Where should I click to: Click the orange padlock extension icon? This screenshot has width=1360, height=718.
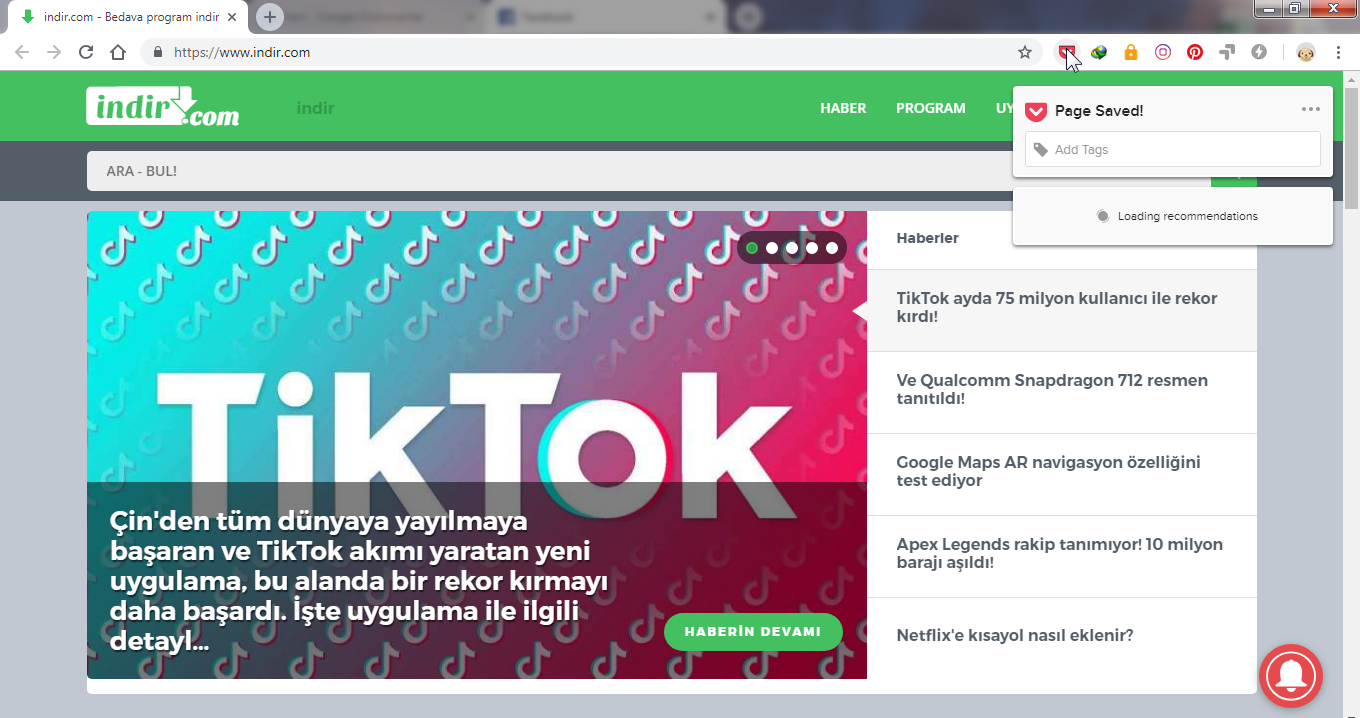1131,52
